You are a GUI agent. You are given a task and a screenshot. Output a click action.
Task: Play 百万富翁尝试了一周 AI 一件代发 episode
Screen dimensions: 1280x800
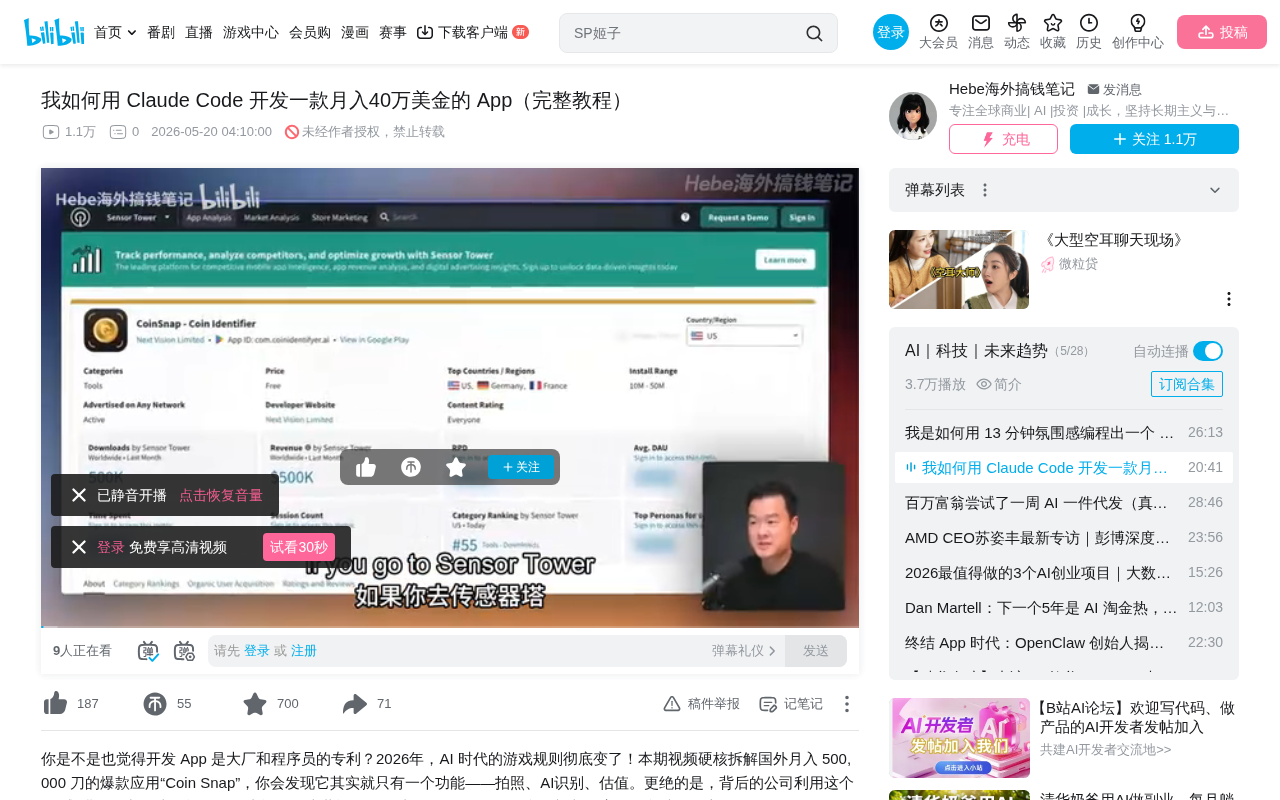pyautogui.click(x=1064, y=503)
